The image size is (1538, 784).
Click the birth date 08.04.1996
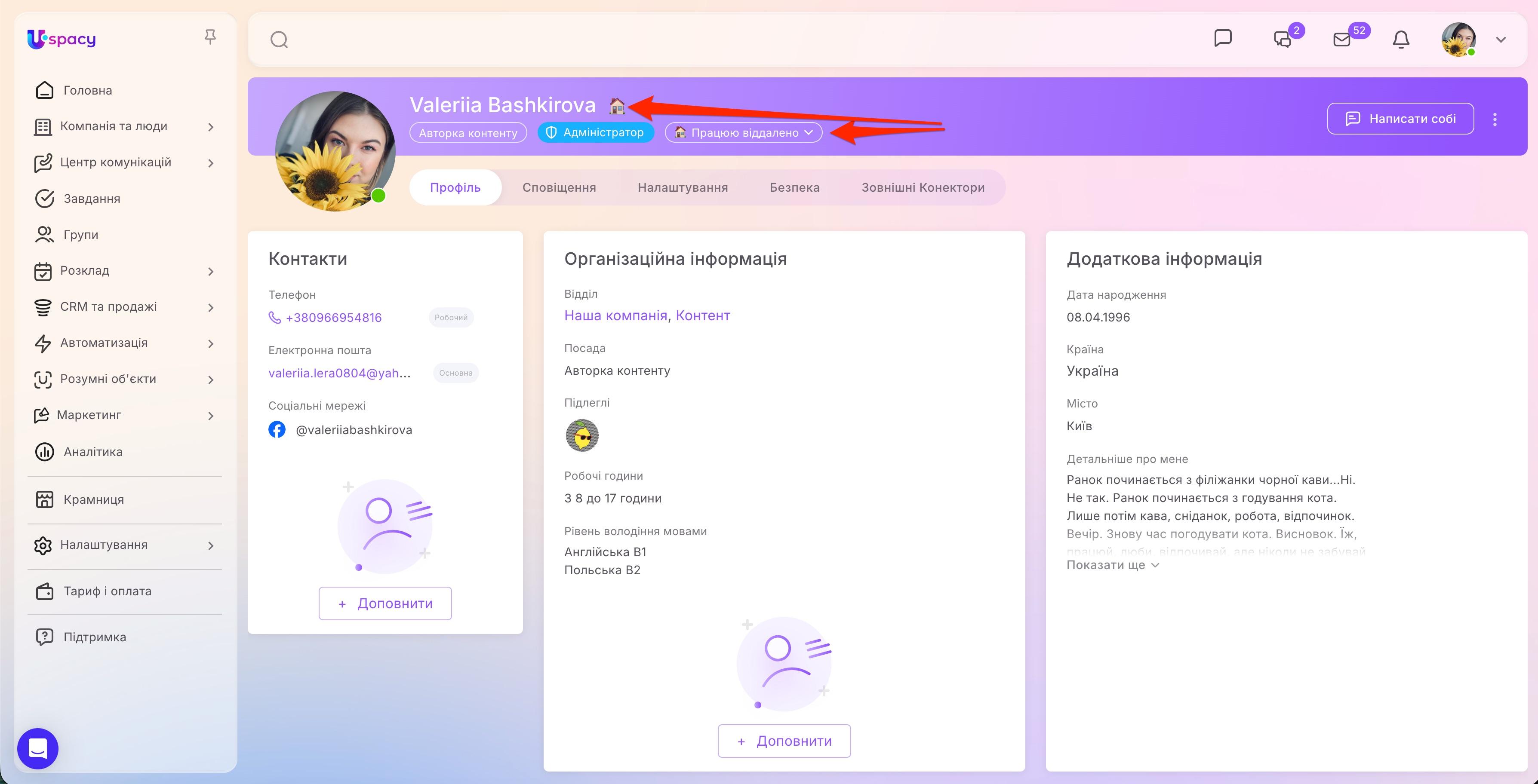pos(1098,317)
